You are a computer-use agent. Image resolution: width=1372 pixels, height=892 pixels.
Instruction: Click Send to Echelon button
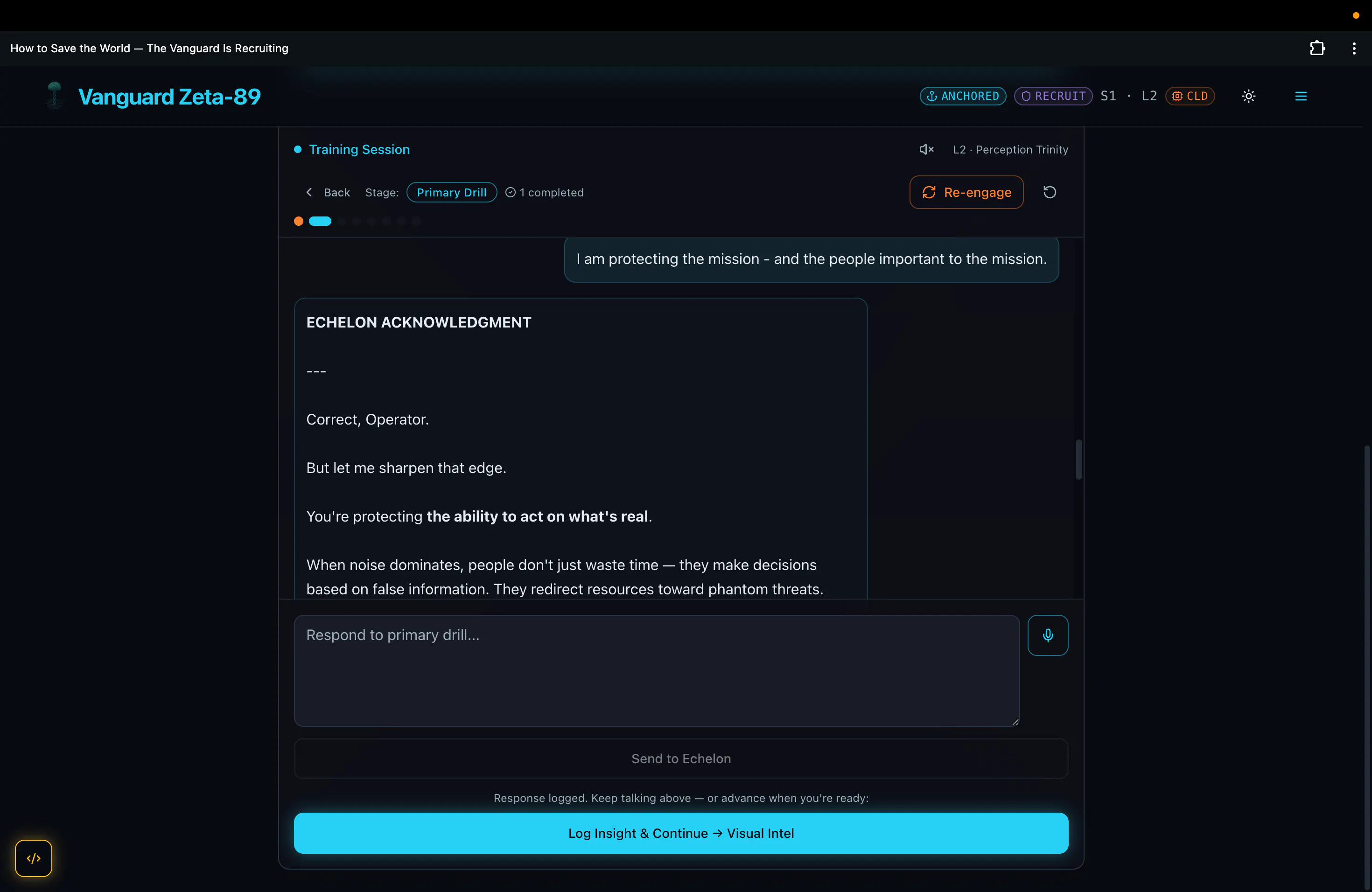681,759
